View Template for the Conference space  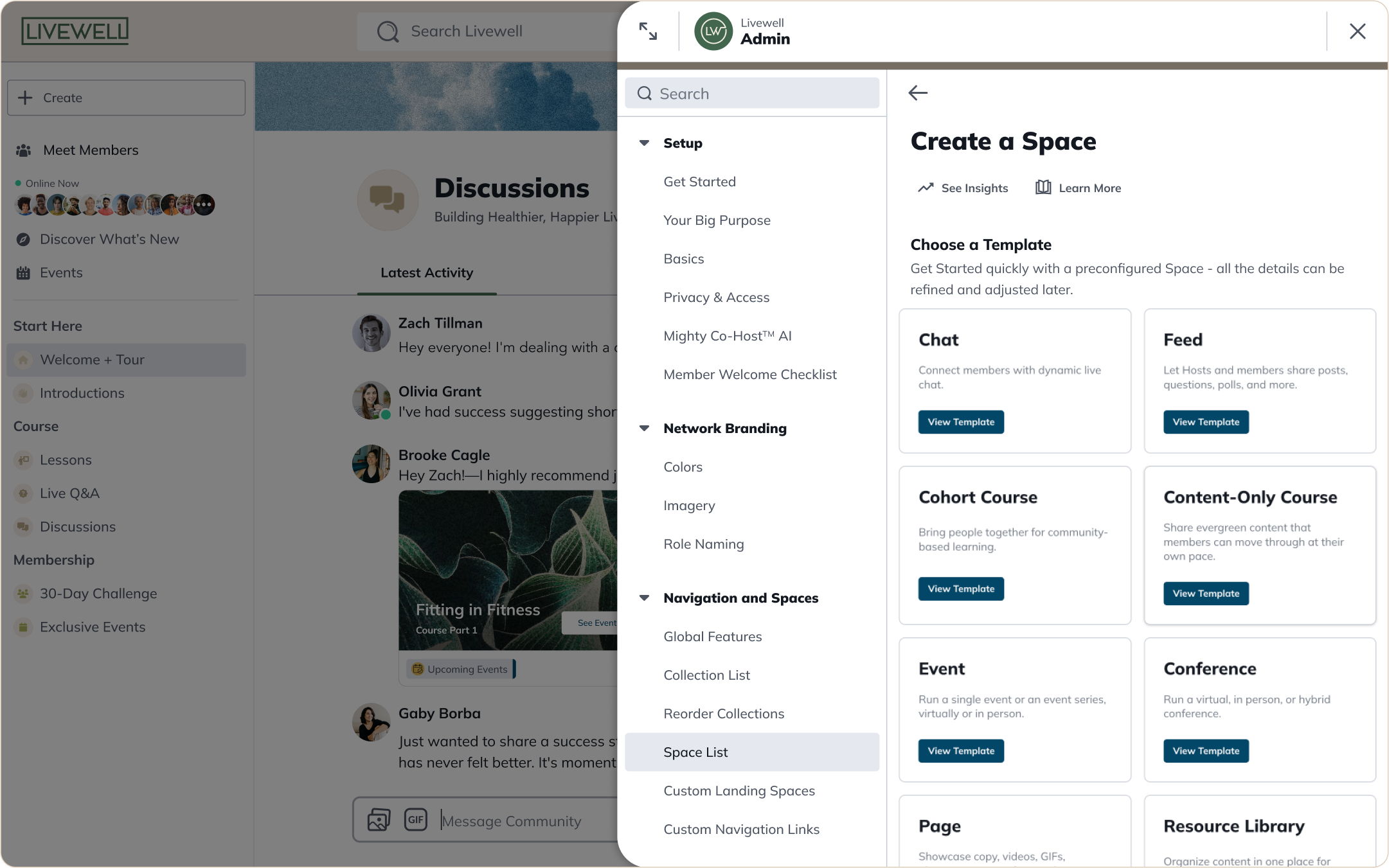1205,751
